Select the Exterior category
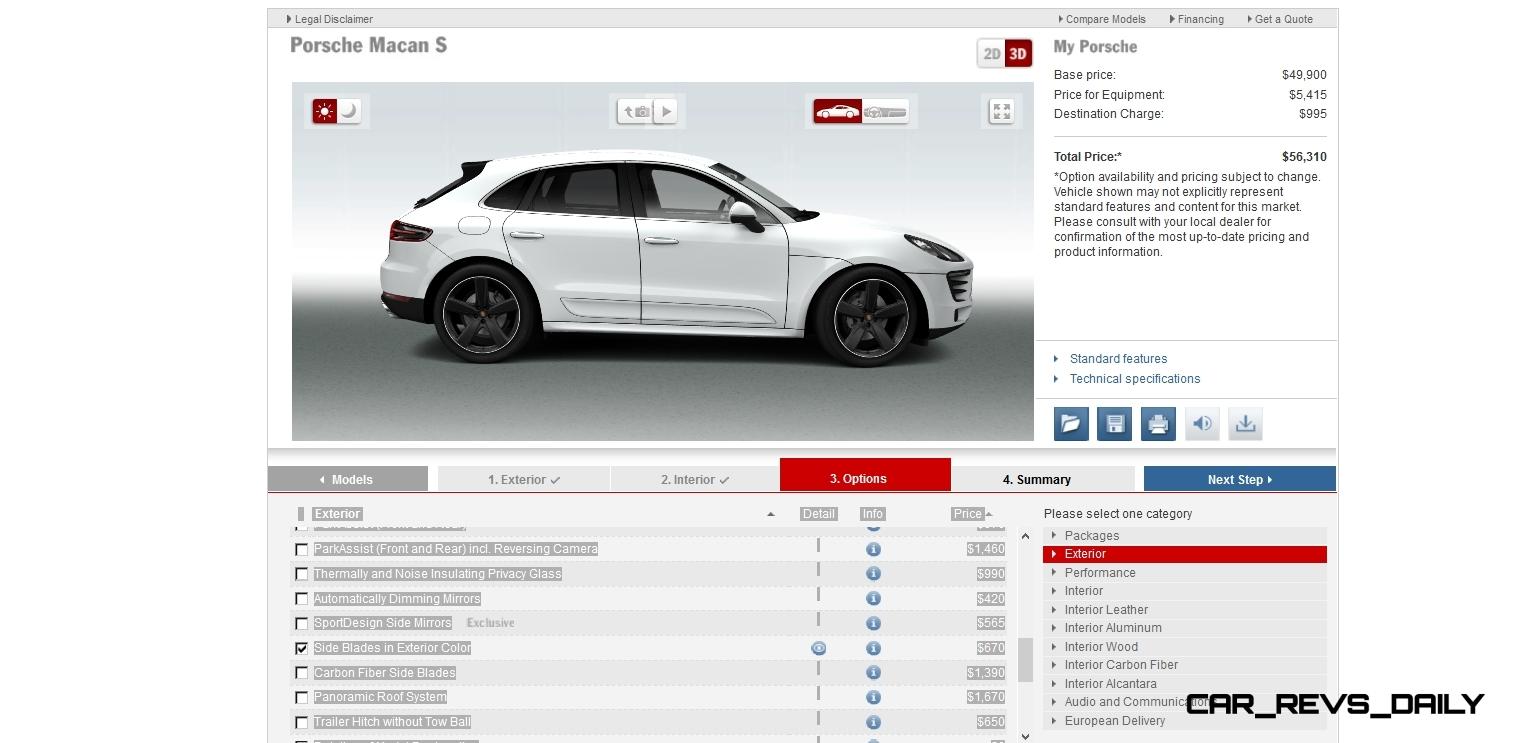 (x=1184, y=554)
